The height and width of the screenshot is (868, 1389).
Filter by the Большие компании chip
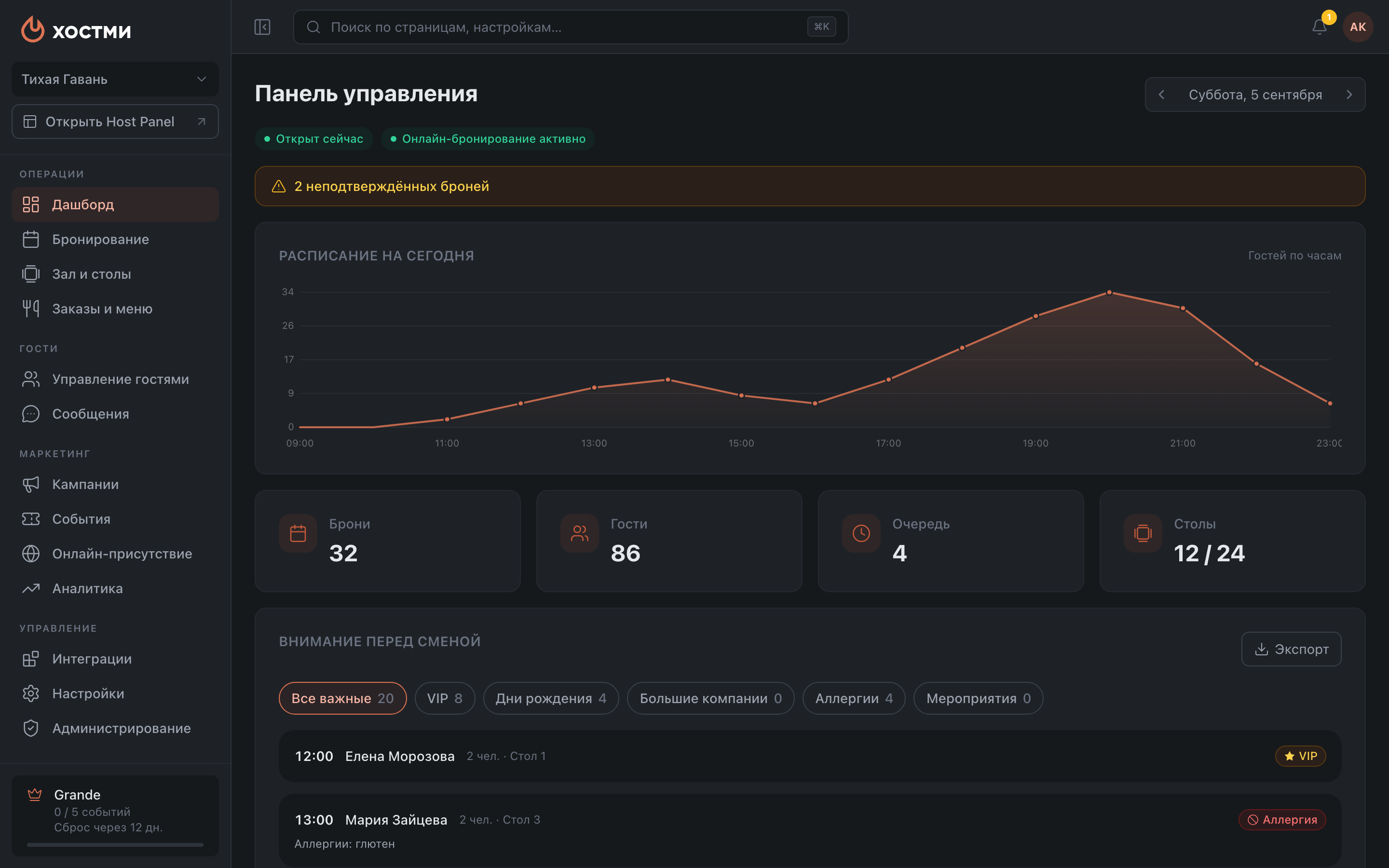tap(710, 698)
